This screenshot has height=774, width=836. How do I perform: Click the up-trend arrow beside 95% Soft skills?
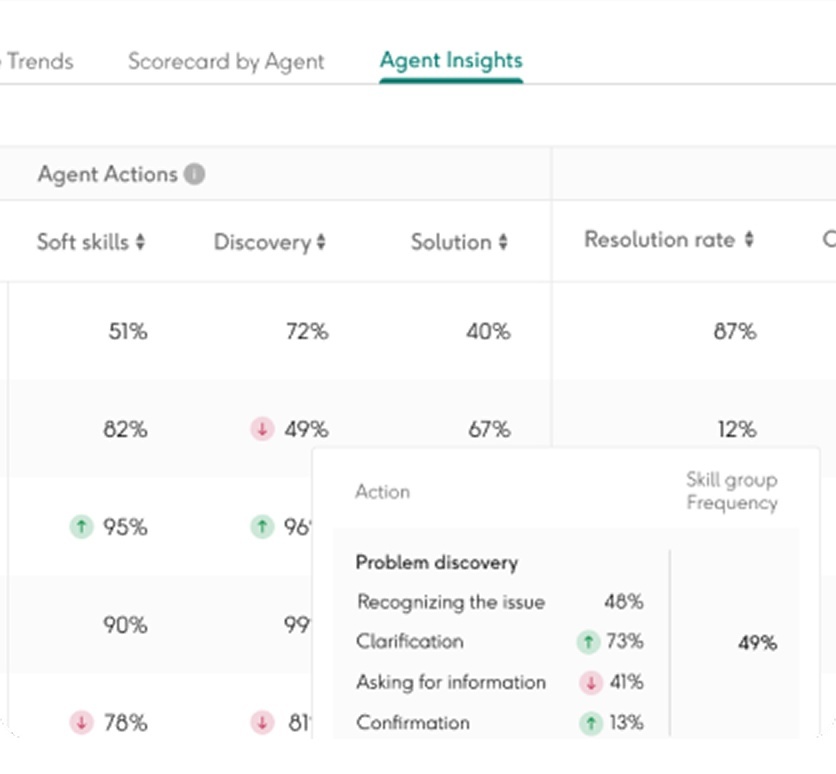81,527
